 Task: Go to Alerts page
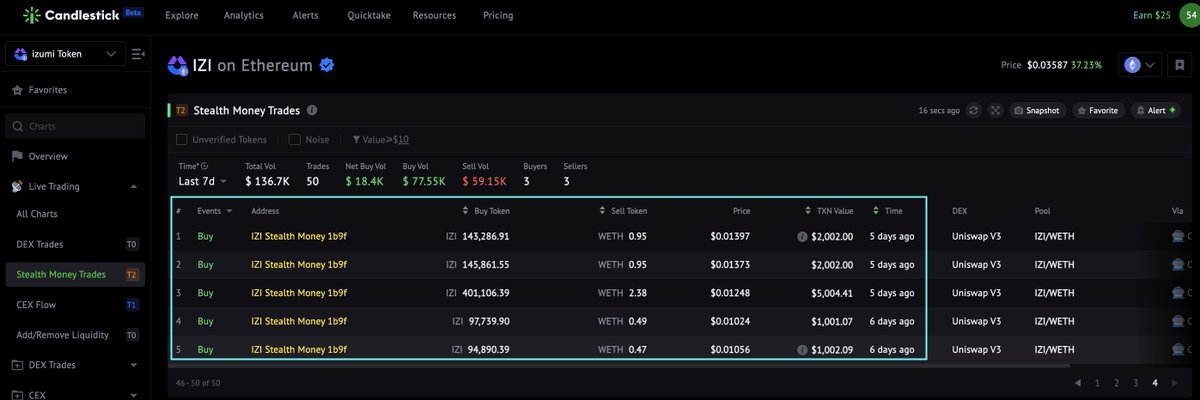tap(306, 16)
